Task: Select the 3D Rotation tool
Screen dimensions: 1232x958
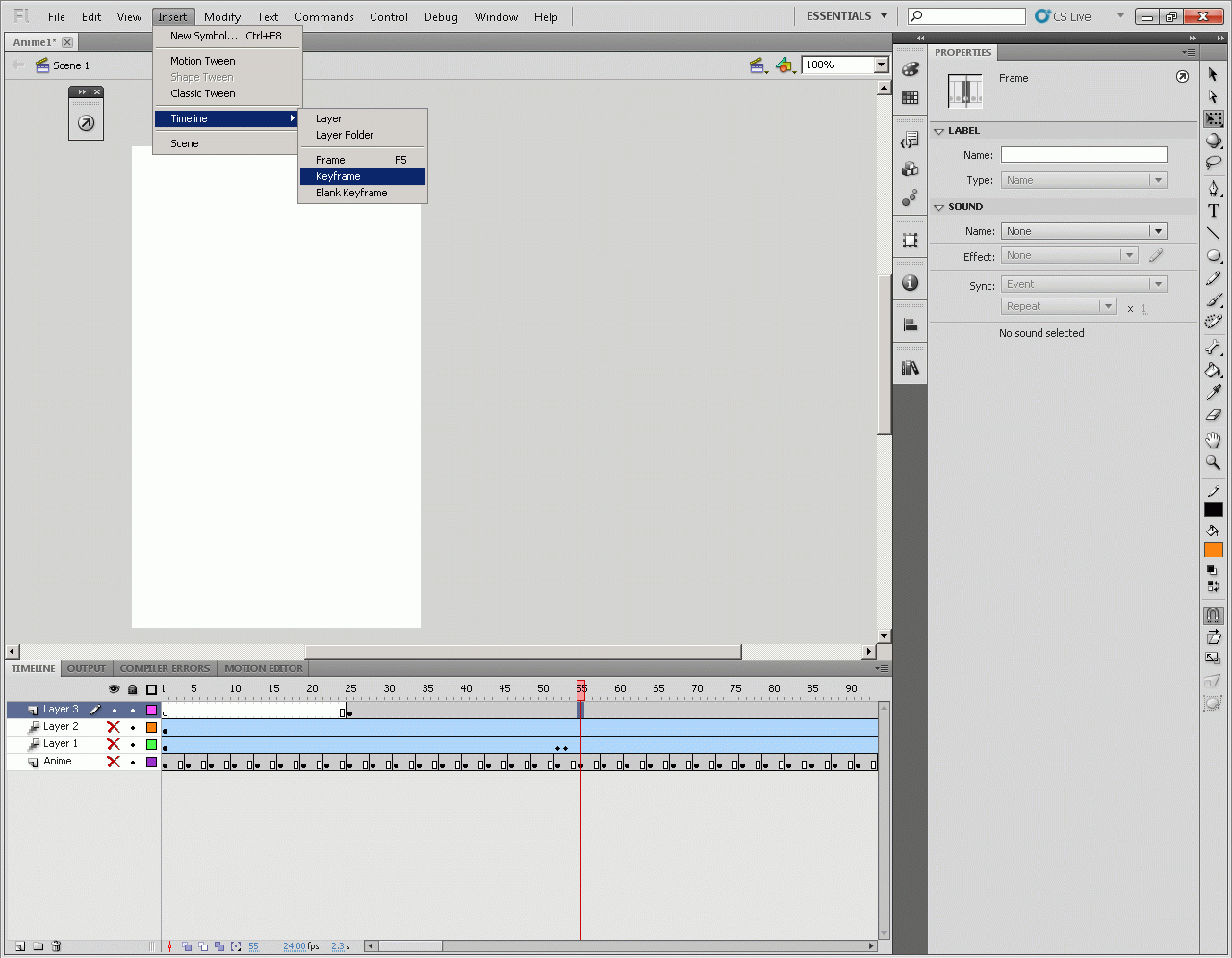Action: 1213,141
